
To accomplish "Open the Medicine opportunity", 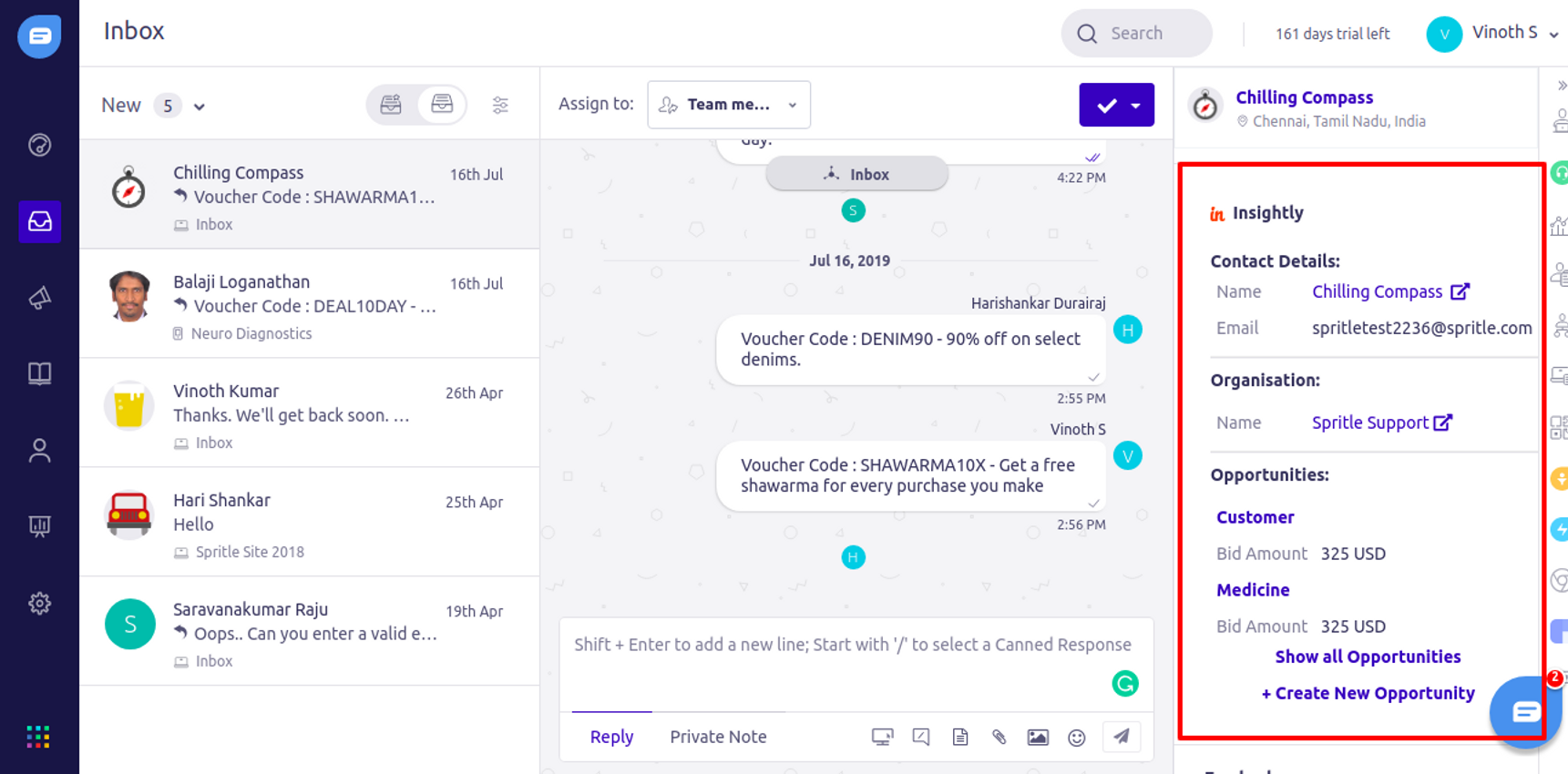I will click(x=1253, y=590).
